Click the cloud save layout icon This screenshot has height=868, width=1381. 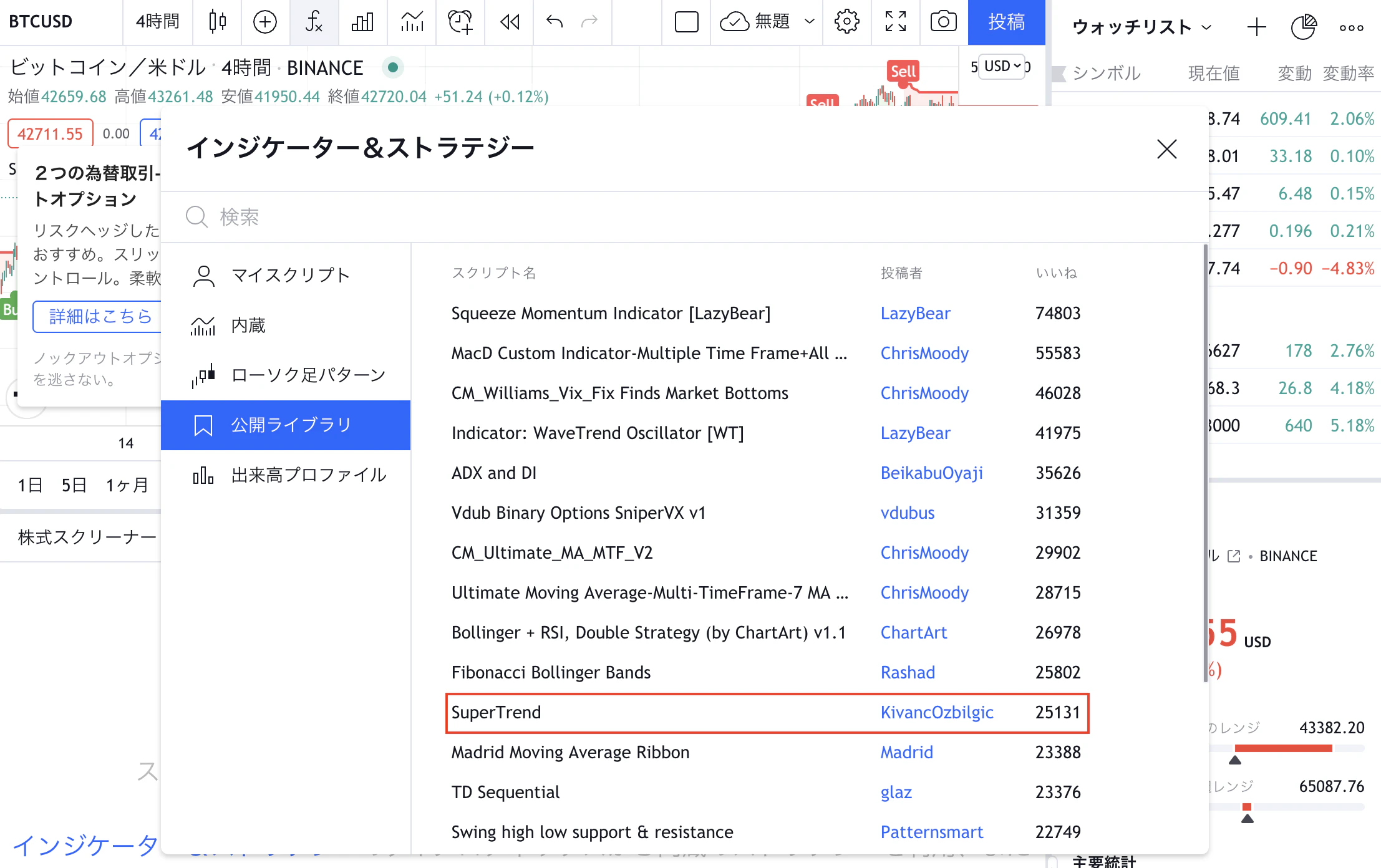pyautogui.click(x=735, y=22)
